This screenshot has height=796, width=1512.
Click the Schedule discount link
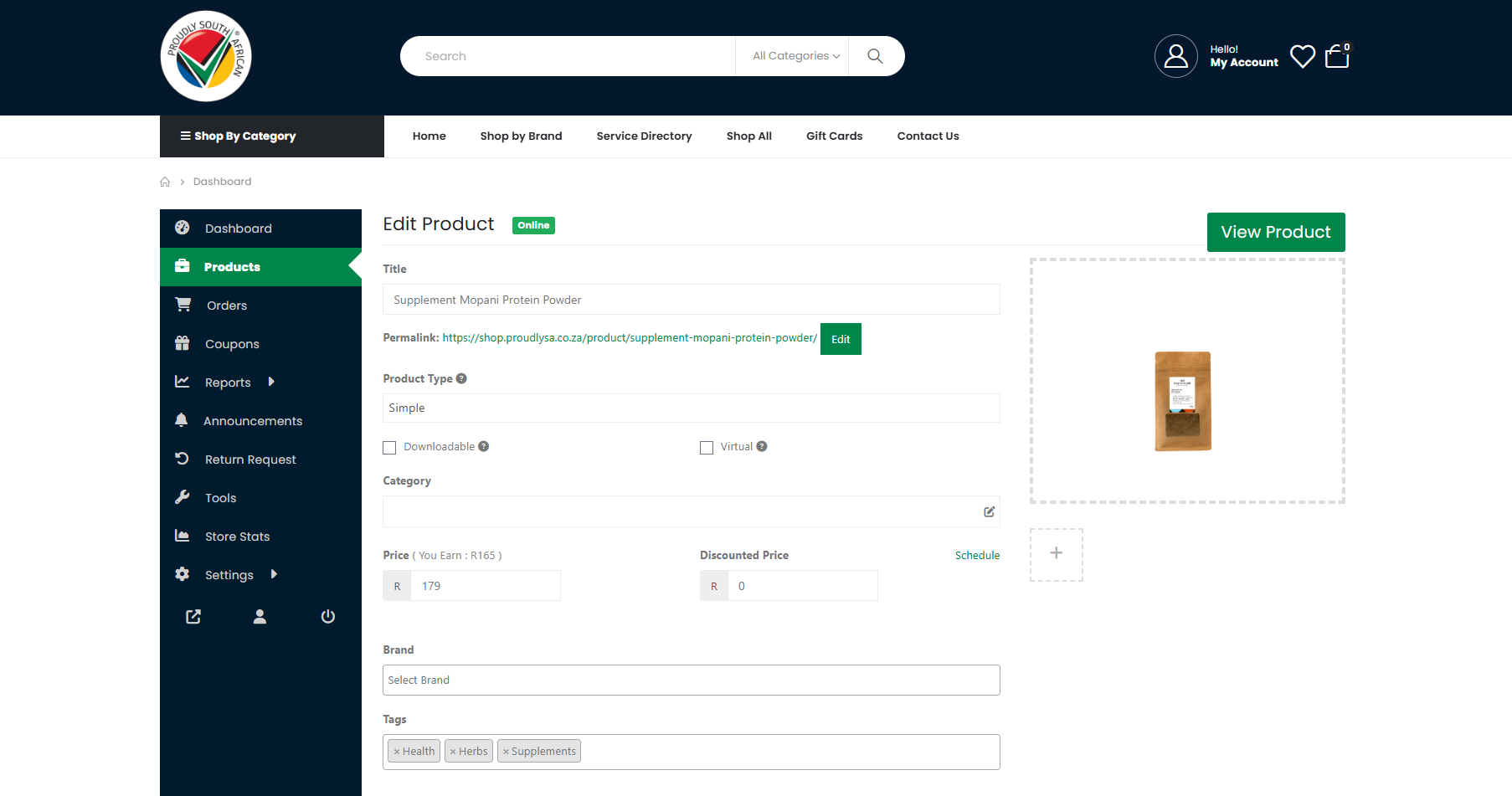[x=977, y=555]
